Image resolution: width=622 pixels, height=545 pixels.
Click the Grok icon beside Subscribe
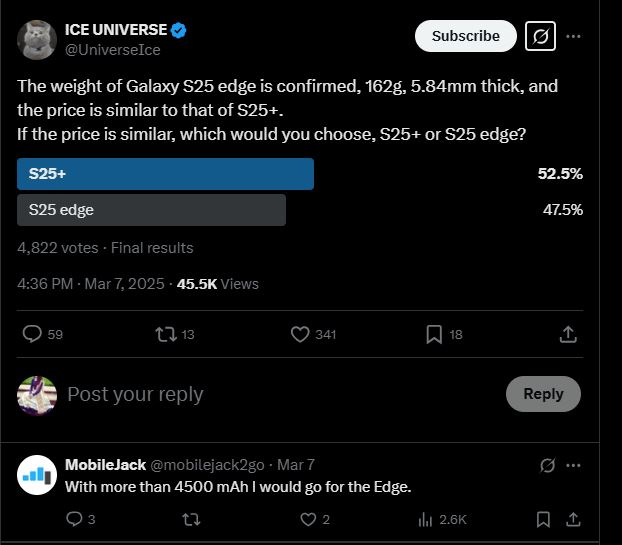(540, 36)
